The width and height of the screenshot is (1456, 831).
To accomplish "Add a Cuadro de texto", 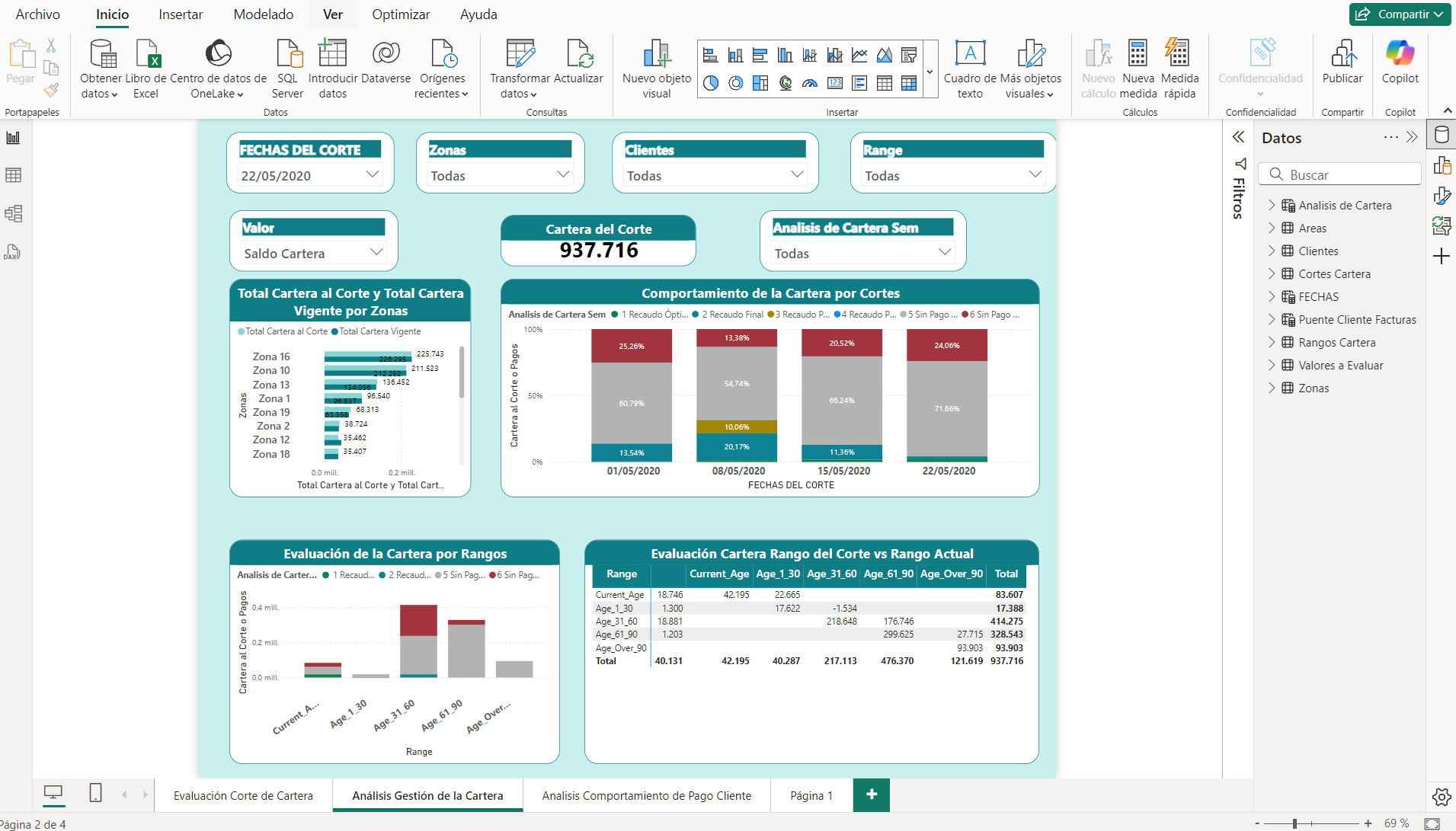I will click(970, 69).
